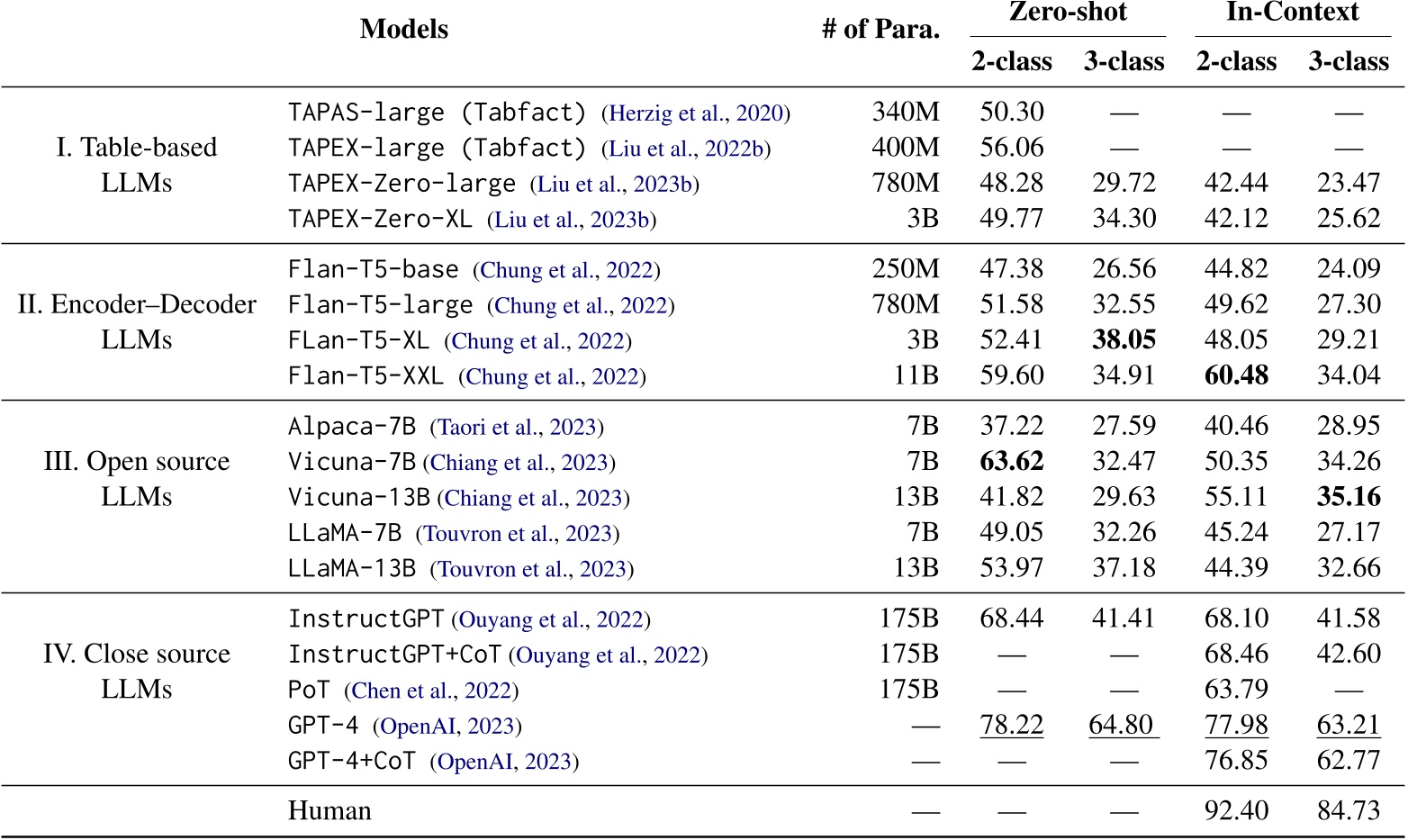Select the 92.40 human 2-class score
The width and height of the screenshot is (1408, 840).
(1237, 810)
